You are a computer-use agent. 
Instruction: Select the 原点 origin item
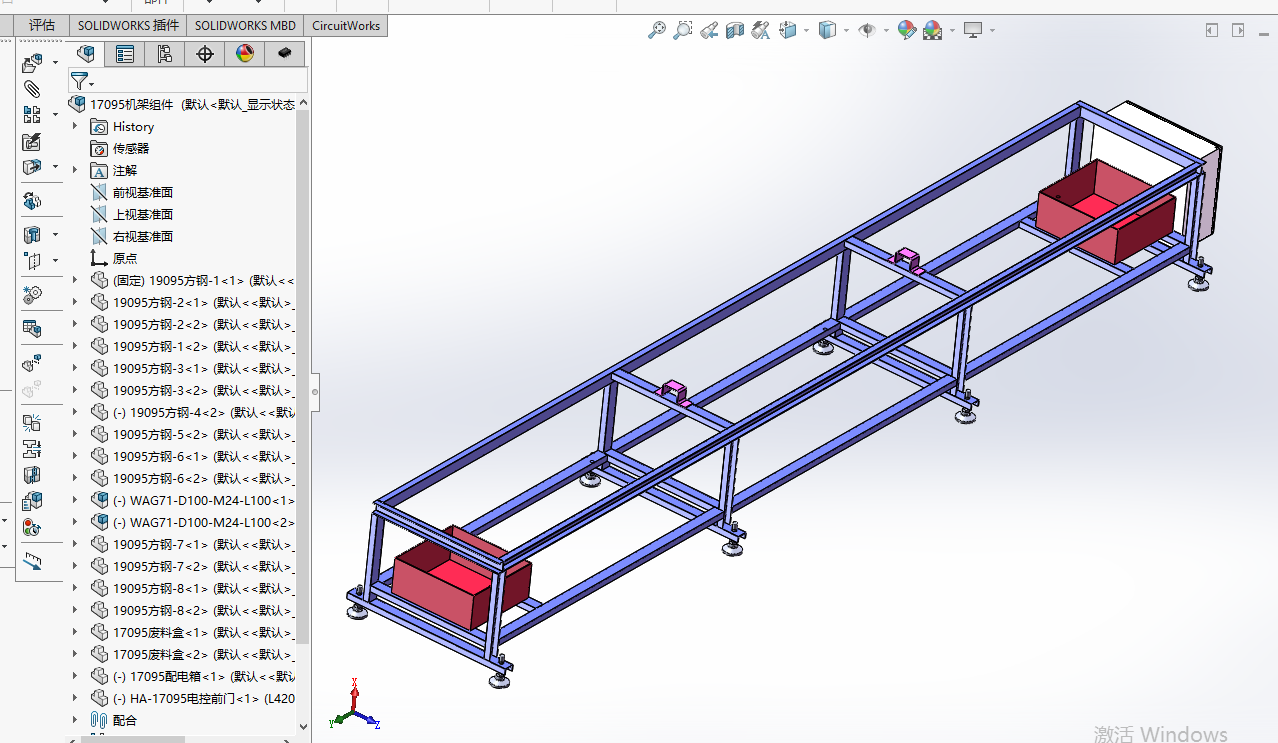[125, 259]
